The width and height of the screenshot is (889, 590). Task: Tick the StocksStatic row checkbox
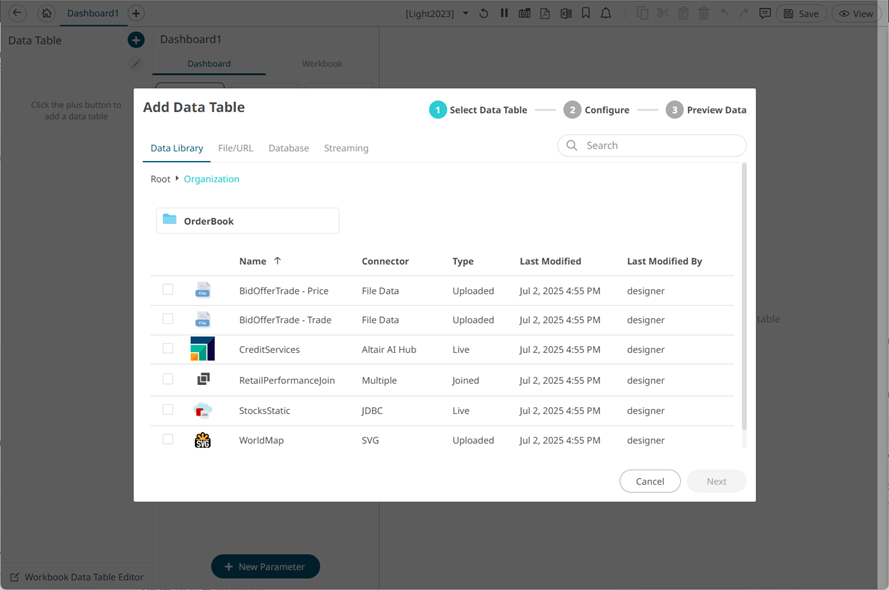168,409
